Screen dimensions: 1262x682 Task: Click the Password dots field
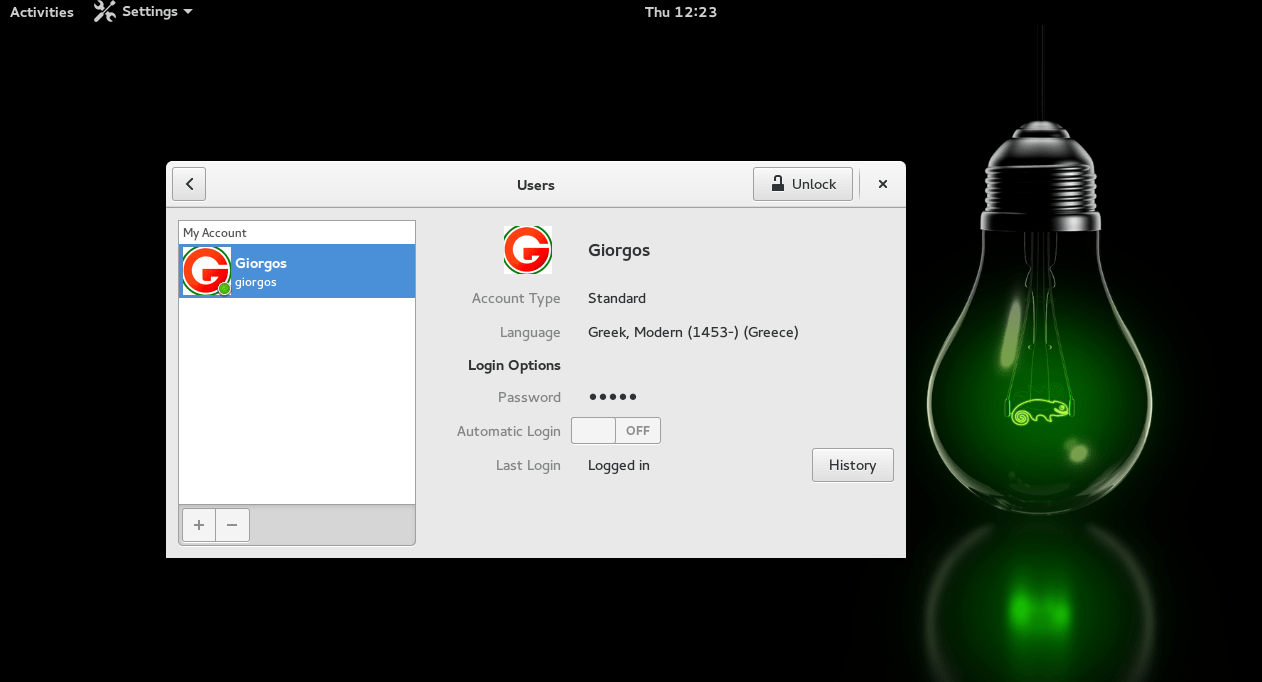click(612, 397)
